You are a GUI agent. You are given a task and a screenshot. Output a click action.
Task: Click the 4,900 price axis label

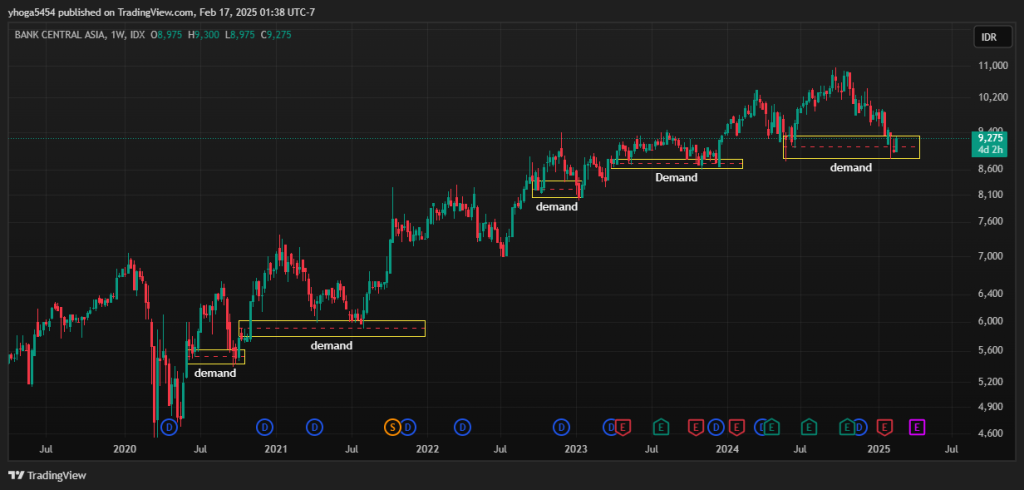click(991, 406)
